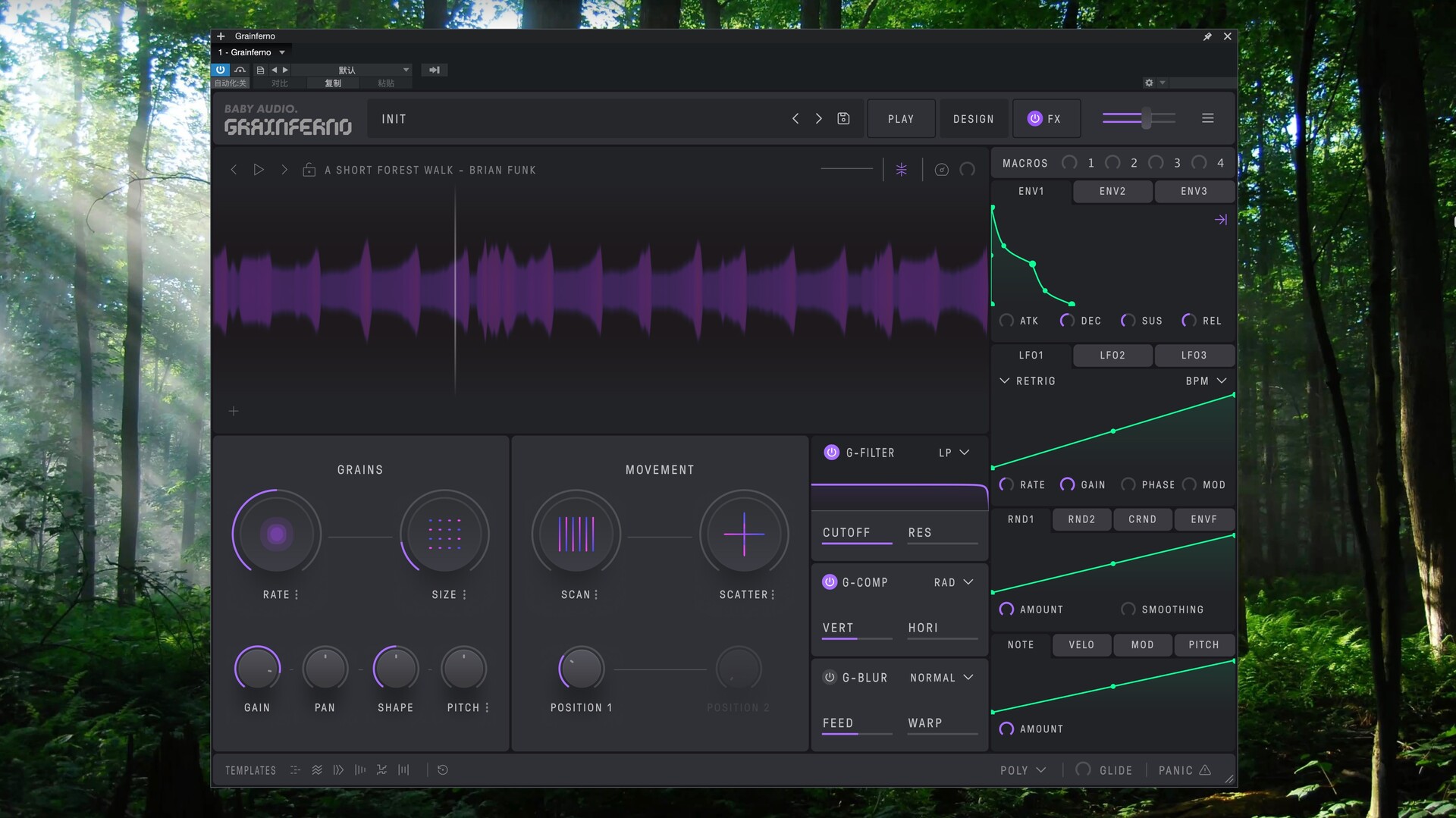
Task: Disable the G-Filter power toggle
Action: click(x=831, y=453)
